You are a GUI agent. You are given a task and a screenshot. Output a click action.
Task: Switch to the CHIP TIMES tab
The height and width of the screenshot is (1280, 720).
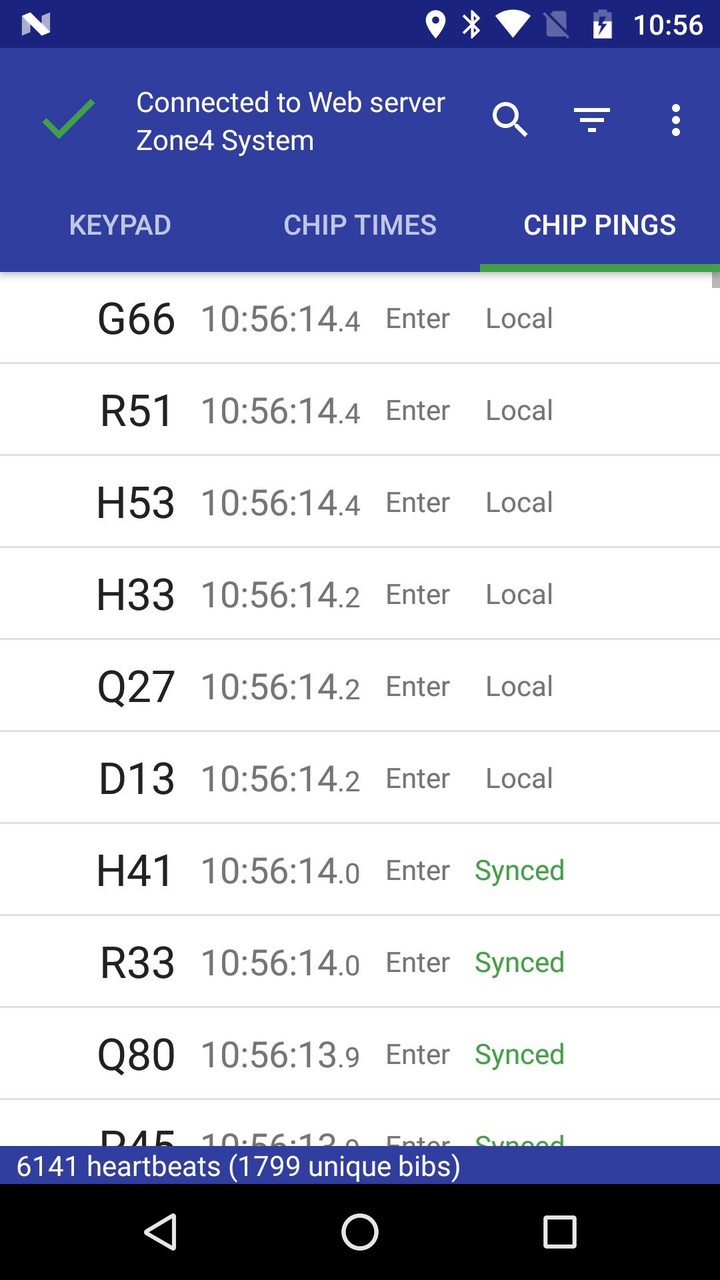(360, 225)
